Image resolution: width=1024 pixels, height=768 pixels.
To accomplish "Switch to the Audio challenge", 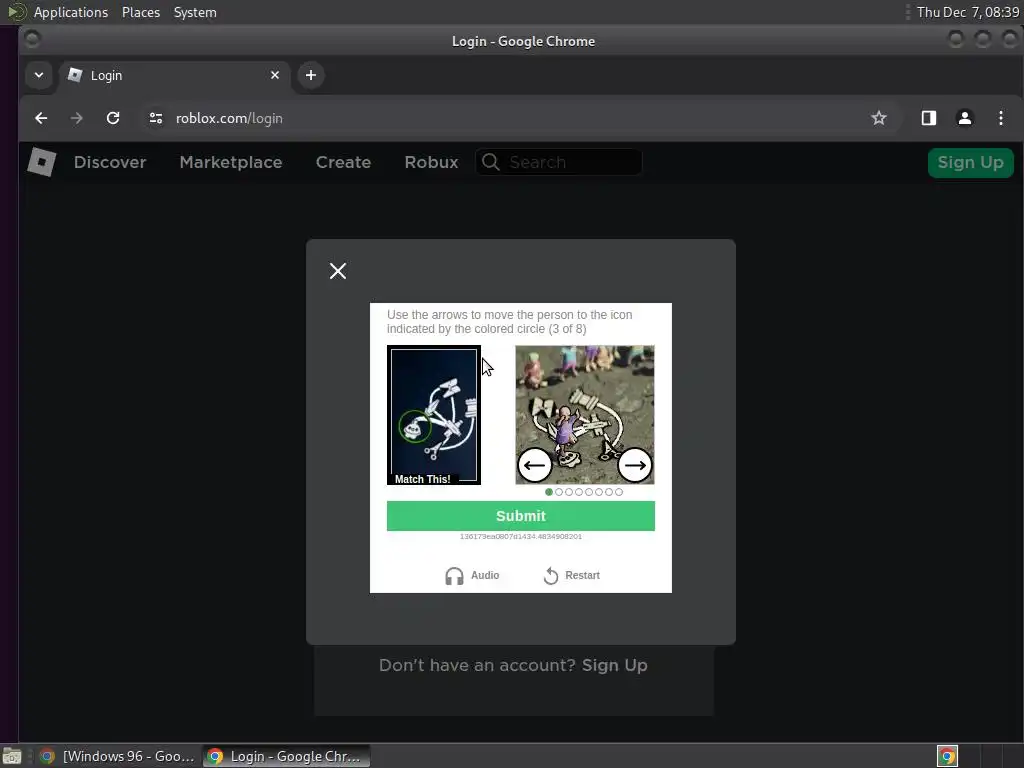I will pos(472,575).
